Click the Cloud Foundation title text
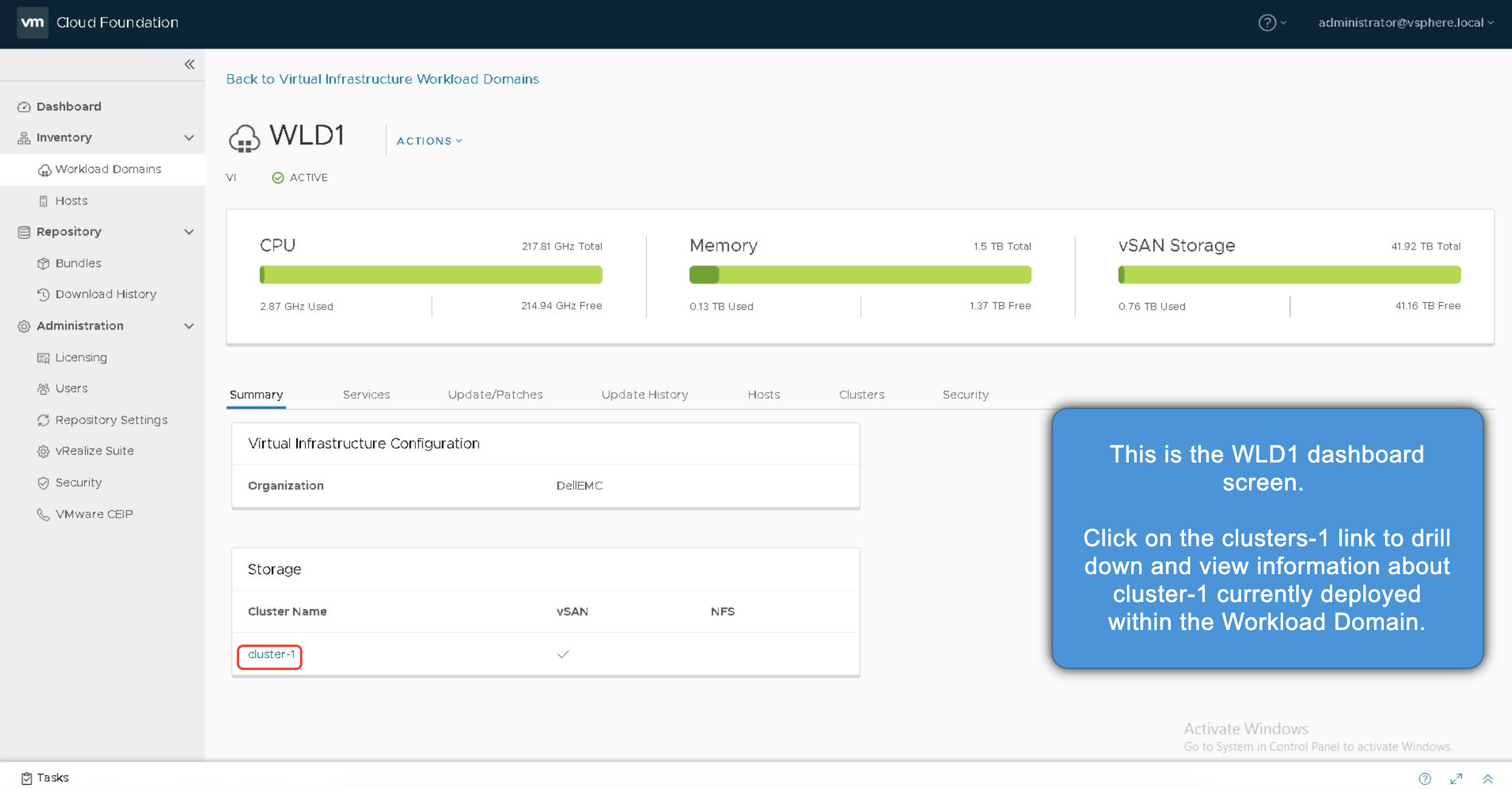Image resolution: width=1512 pixels, height=789 pixels. (117, 22)
